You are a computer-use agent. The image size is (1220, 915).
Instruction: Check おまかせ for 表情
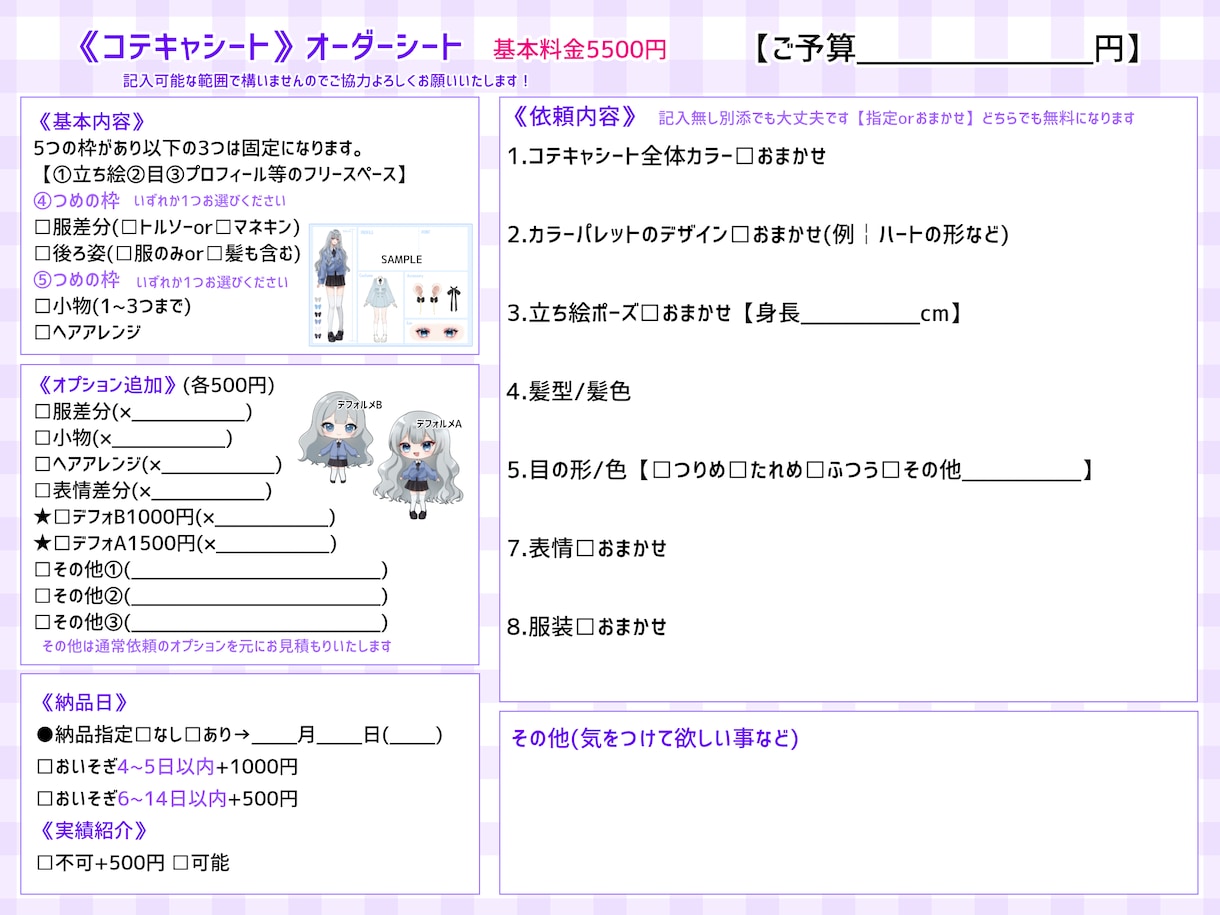click(x=586, y=548)
